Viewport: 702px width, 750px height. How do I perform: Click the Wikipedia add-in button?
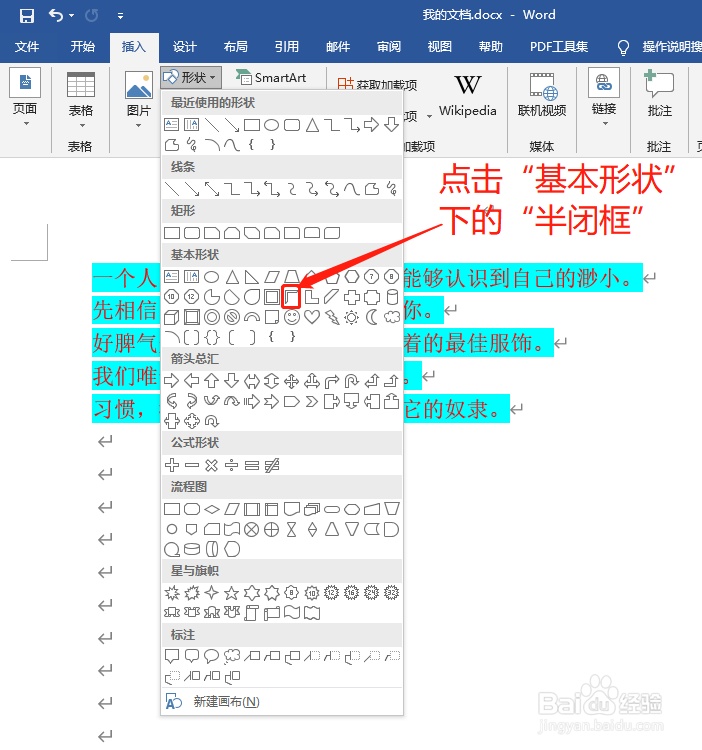(468, 96)
